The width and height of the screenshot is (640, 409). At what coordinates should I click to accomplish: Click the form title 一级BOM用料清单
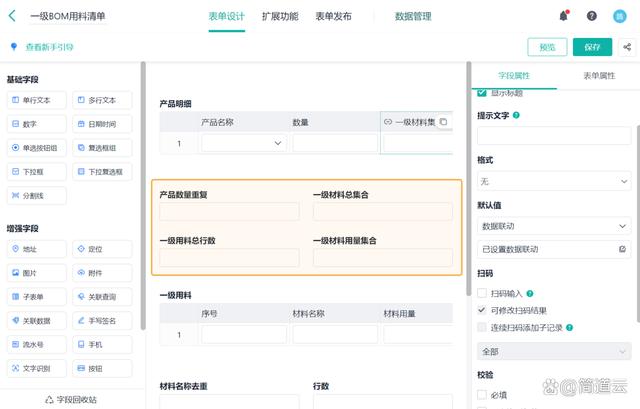tap(68, 16)
